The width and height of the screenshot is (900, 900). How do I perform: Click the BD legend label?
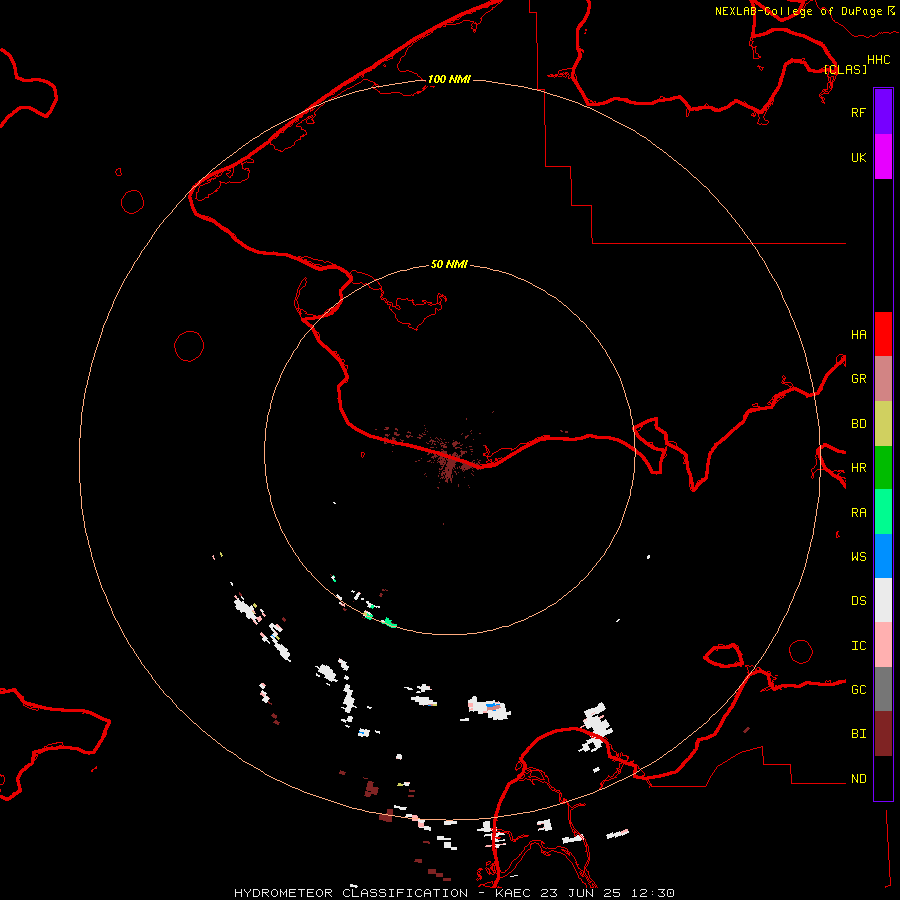[x=858, y=424]
